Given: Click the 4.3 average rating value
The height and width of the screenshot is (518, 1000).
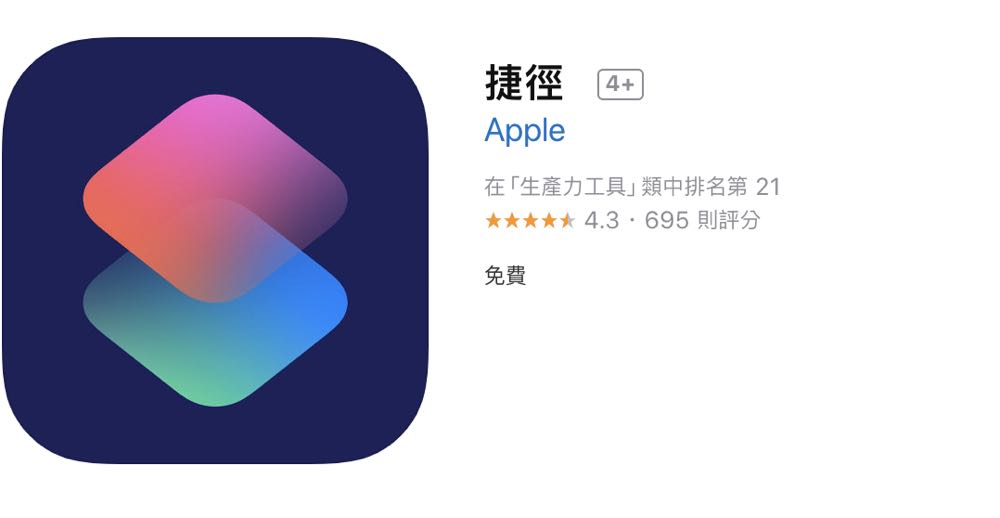Looking at the screenshot, I should (601, 221).
